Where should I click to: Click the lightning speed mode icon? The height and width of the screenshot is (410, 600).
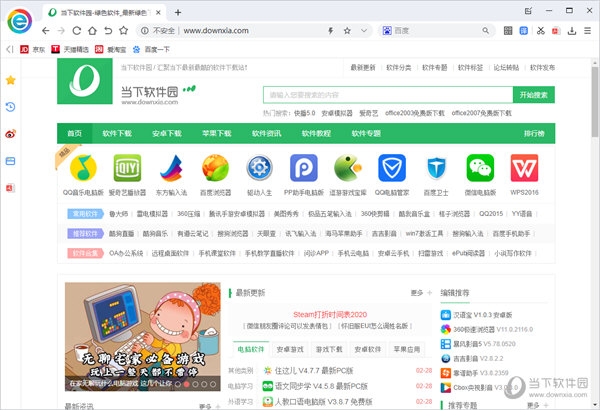pos(331,31)
